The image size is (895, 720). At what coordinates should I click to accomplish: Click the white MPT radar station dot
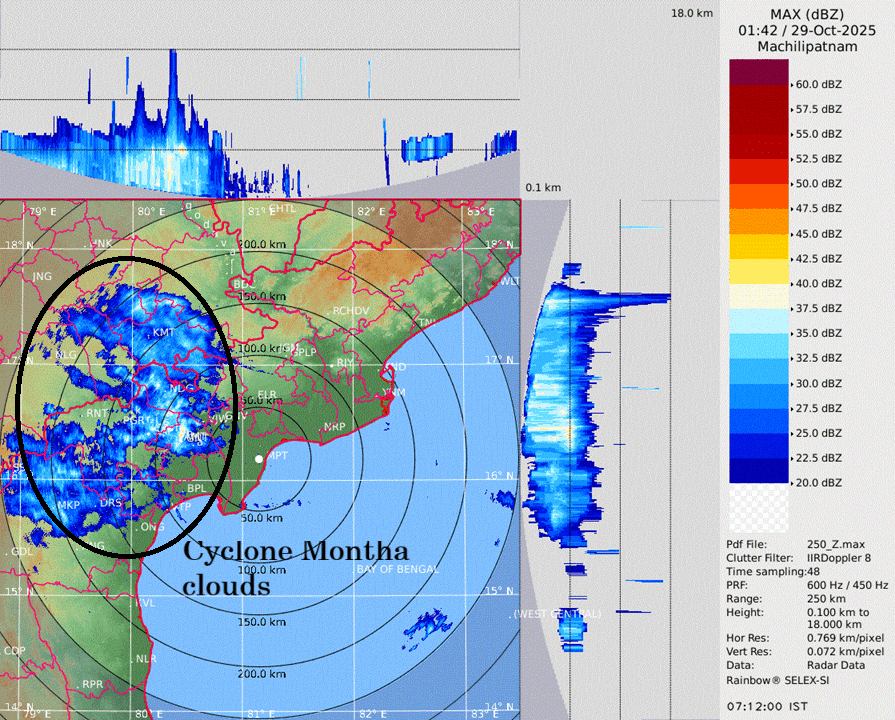[x=259, y=458]
